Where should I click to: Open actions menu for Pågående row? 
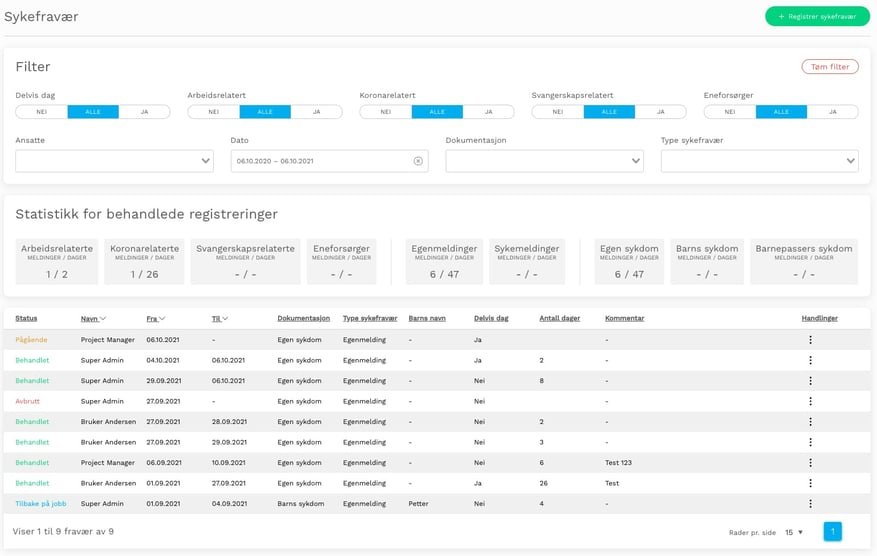[x=810, y=340]
